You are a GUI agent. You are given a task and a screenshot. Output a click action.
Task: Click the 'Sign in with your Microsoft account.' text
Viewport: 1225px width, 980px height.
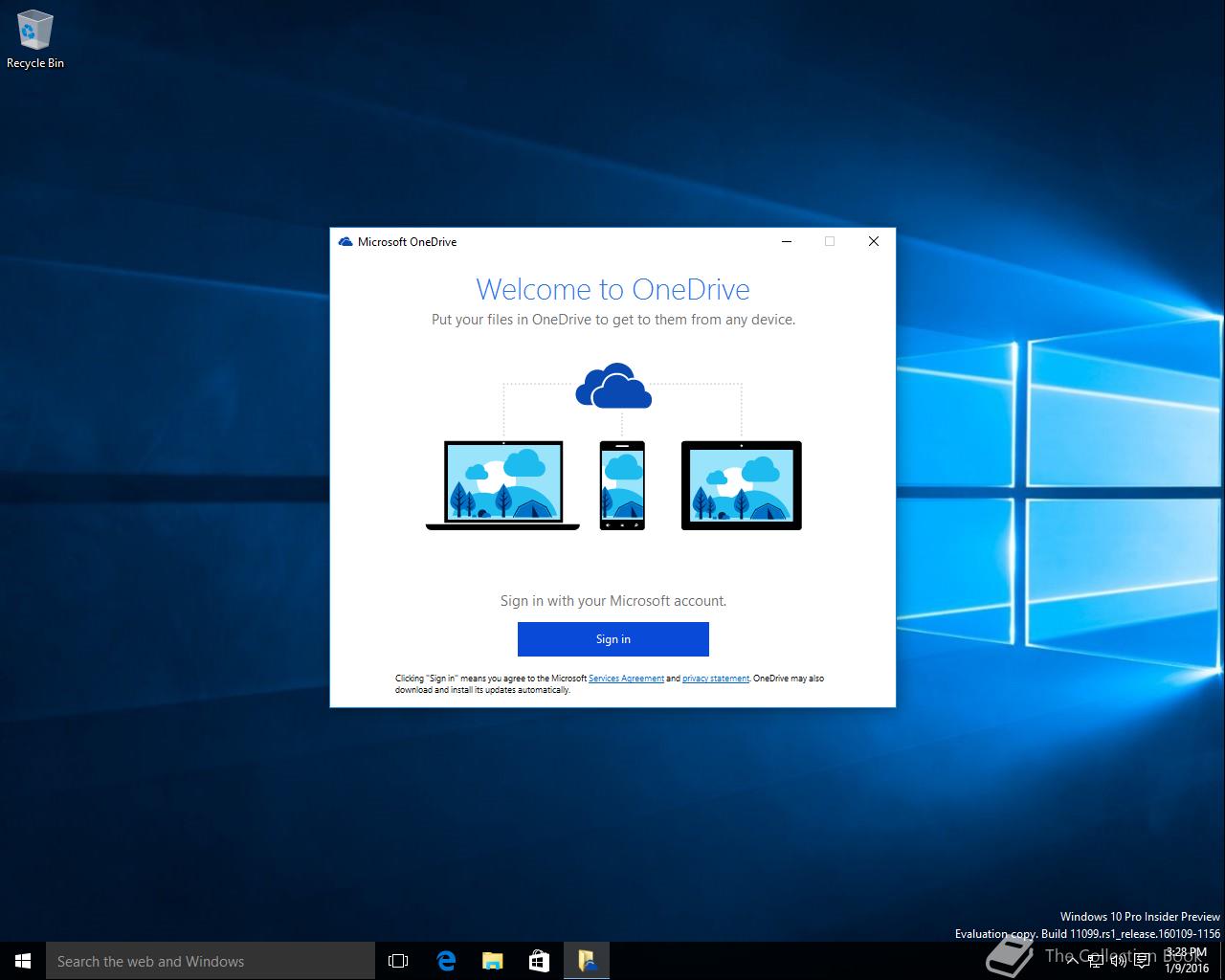pyautogui.click(x=613, y=601)
